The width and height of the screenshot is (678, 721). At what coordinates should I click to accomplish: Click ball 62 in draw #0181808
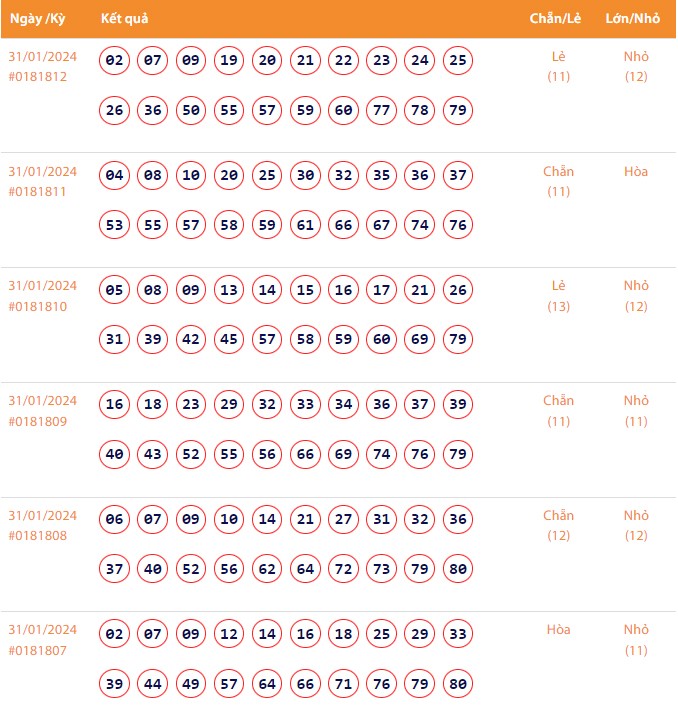[267, 569]
